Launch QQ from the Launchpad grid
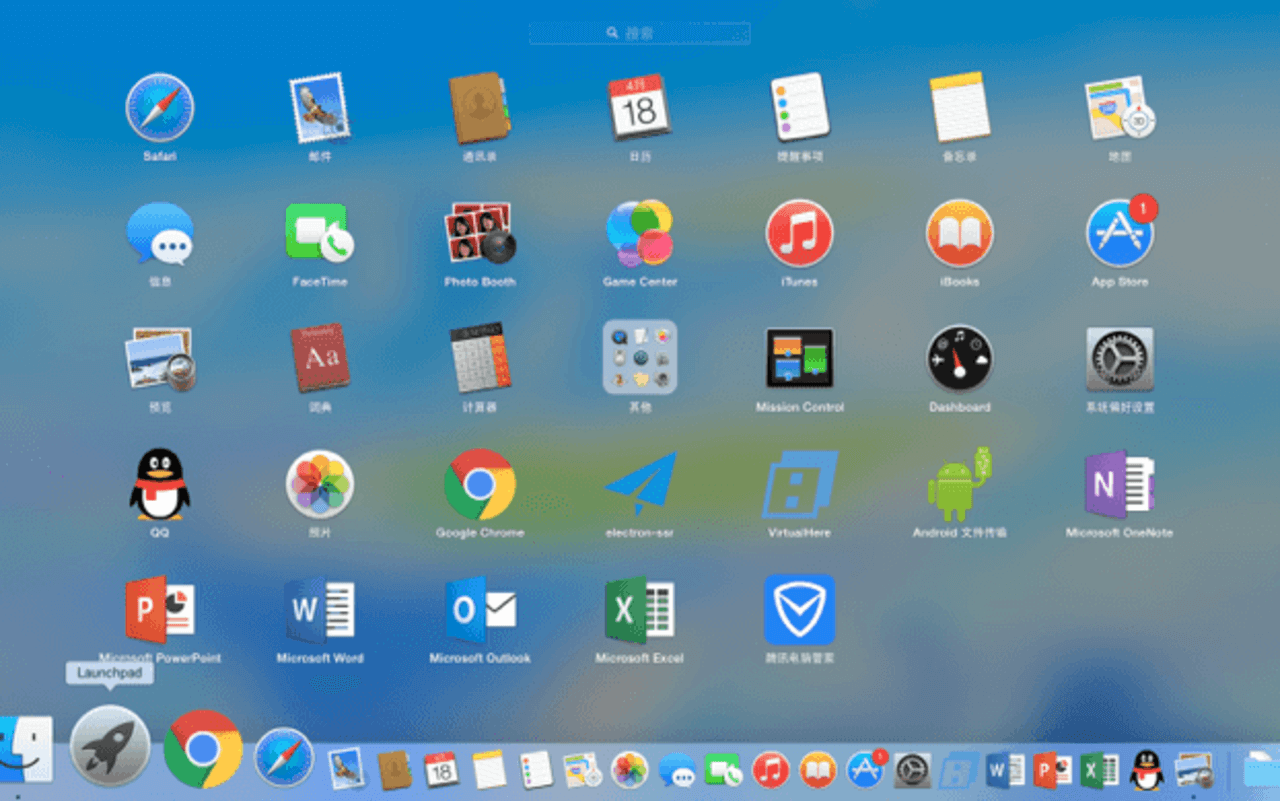 pyautogui.click(x=160, y=484)
